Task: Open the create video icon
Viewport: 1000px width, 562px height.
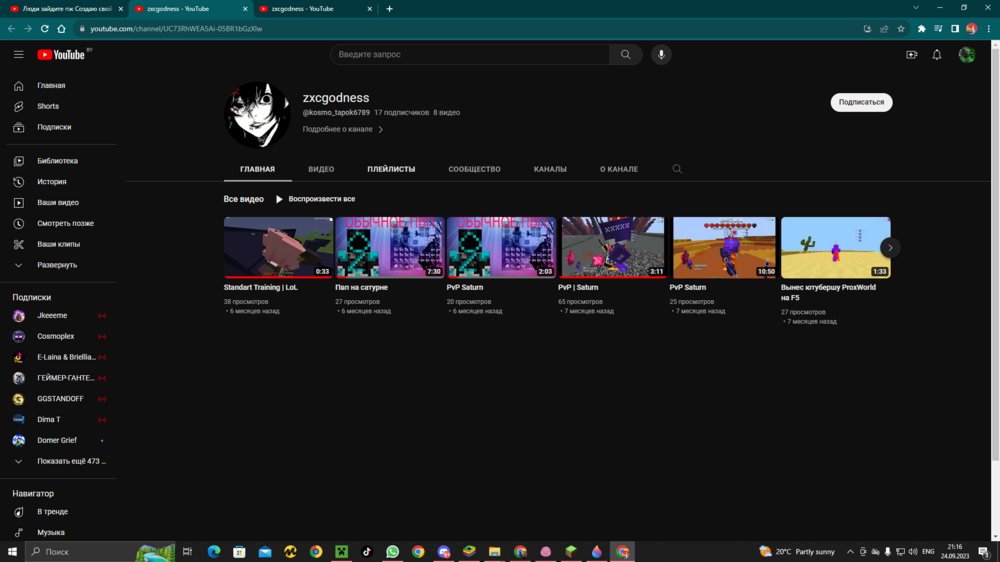Action: [x=911, y=55]
